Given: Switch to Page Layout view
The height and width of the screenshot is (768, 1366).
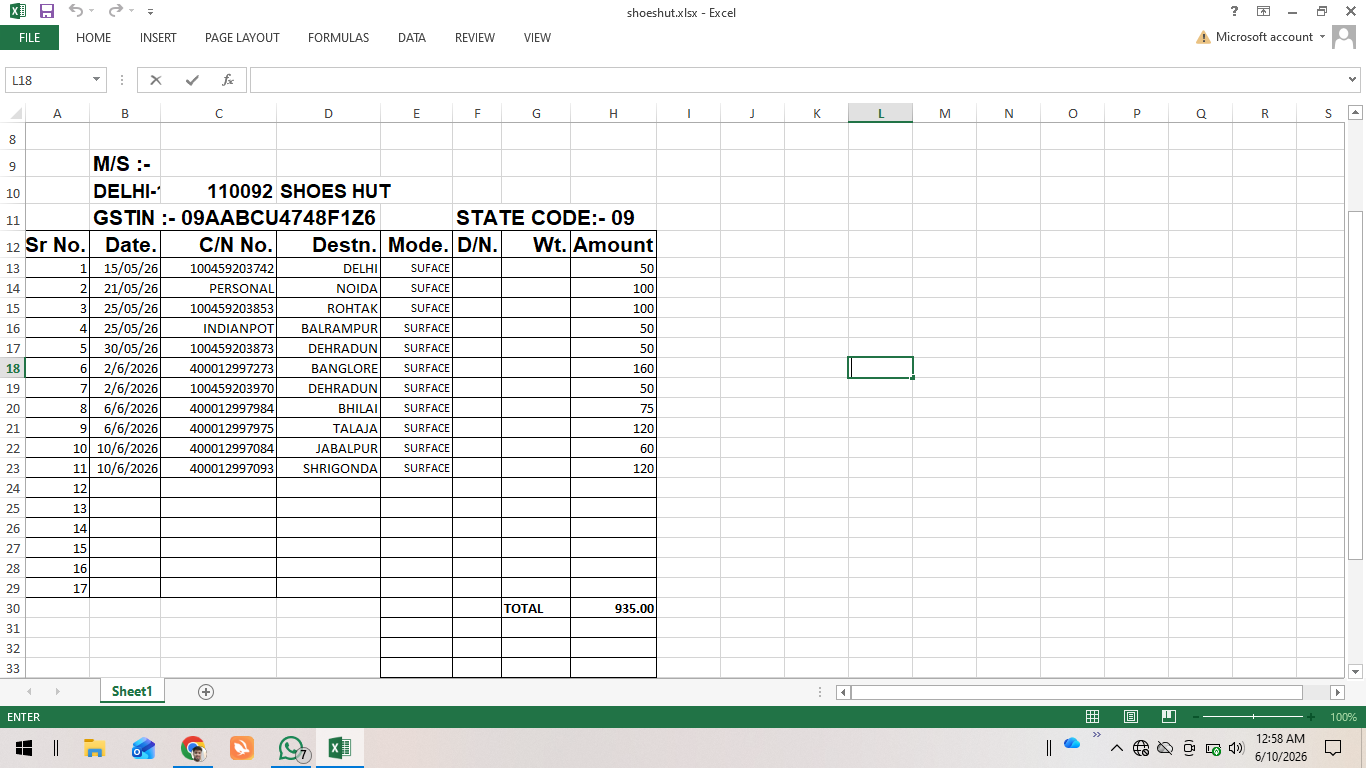Looking at the screenshot, I should [1131, 717].
